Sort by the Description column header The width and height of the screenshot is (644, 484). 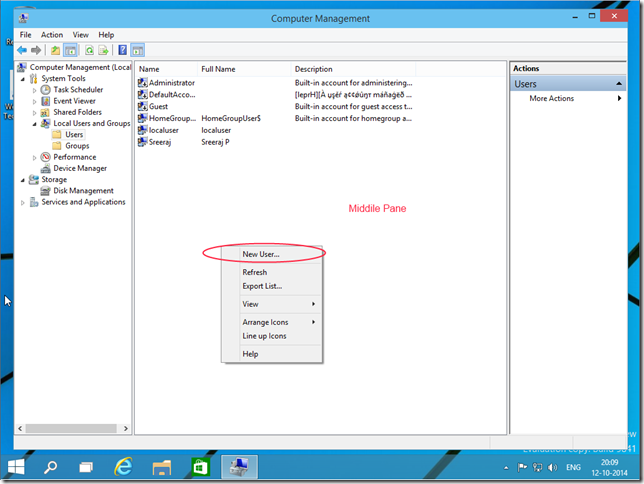(353, 69)
